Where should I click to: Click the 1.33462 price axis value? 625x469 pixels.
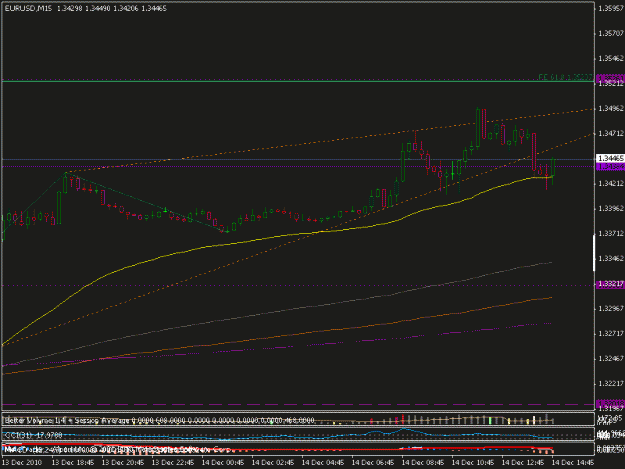[611, 259]
